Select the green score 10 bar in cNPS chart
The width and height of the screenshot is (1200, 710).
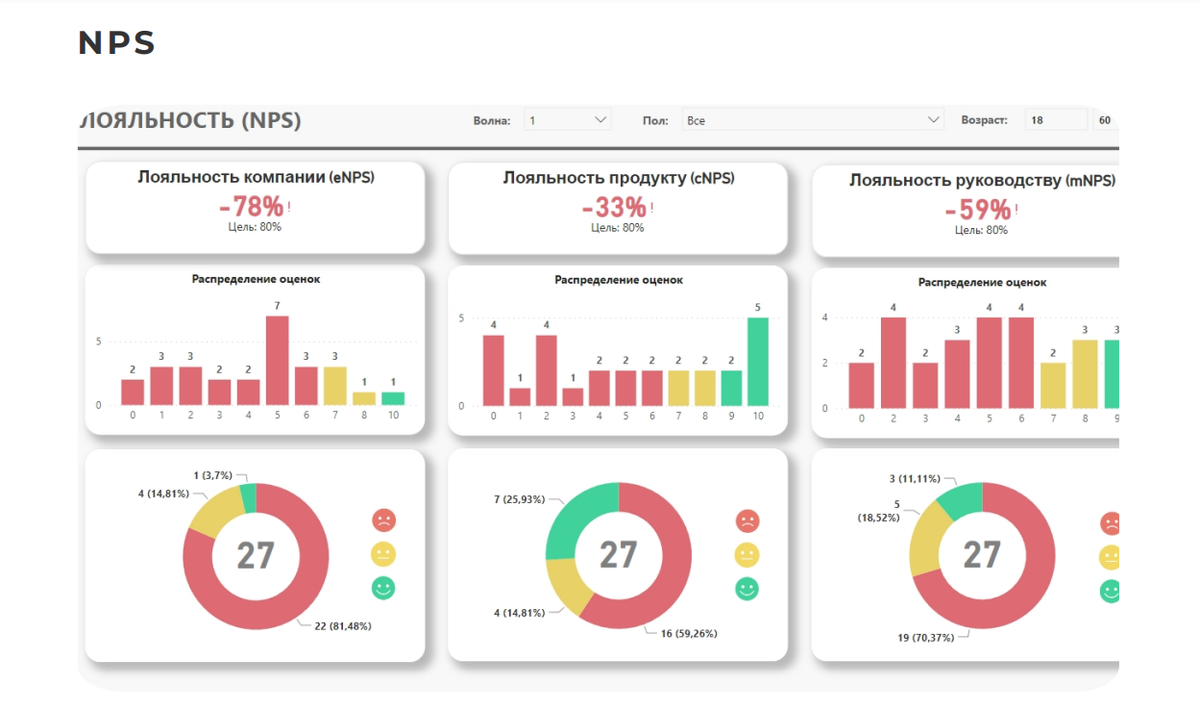click(x=758, y=361)
